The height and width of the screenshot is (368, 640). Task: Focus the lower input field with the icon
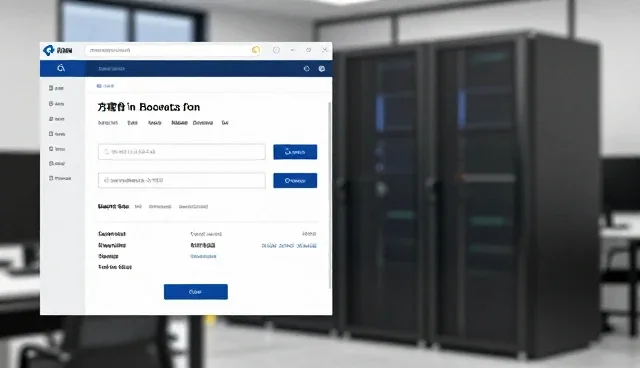(x=182, y=180)
